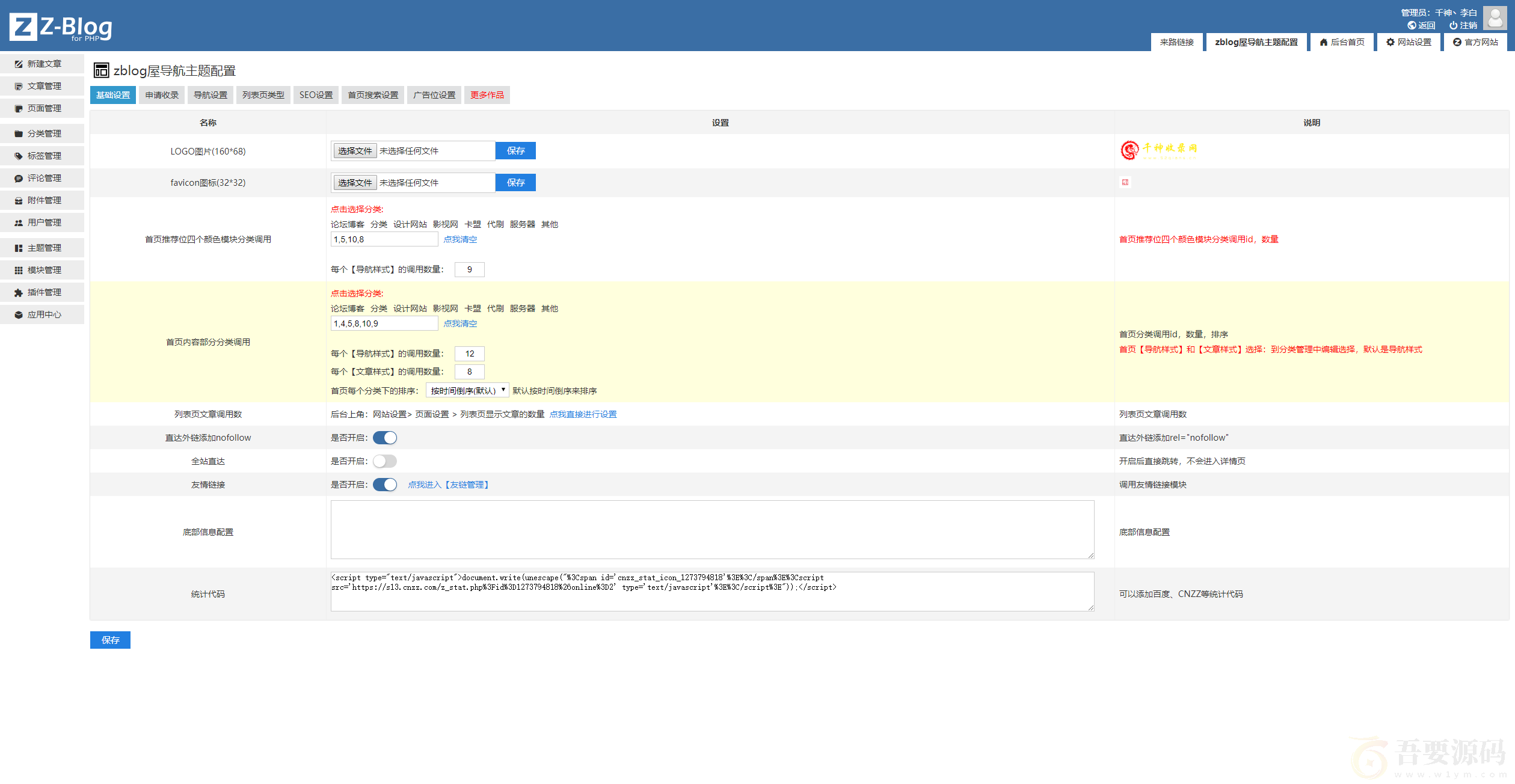Open the 更多作品 tab
Screen dimensions: 1515x784
487,95
